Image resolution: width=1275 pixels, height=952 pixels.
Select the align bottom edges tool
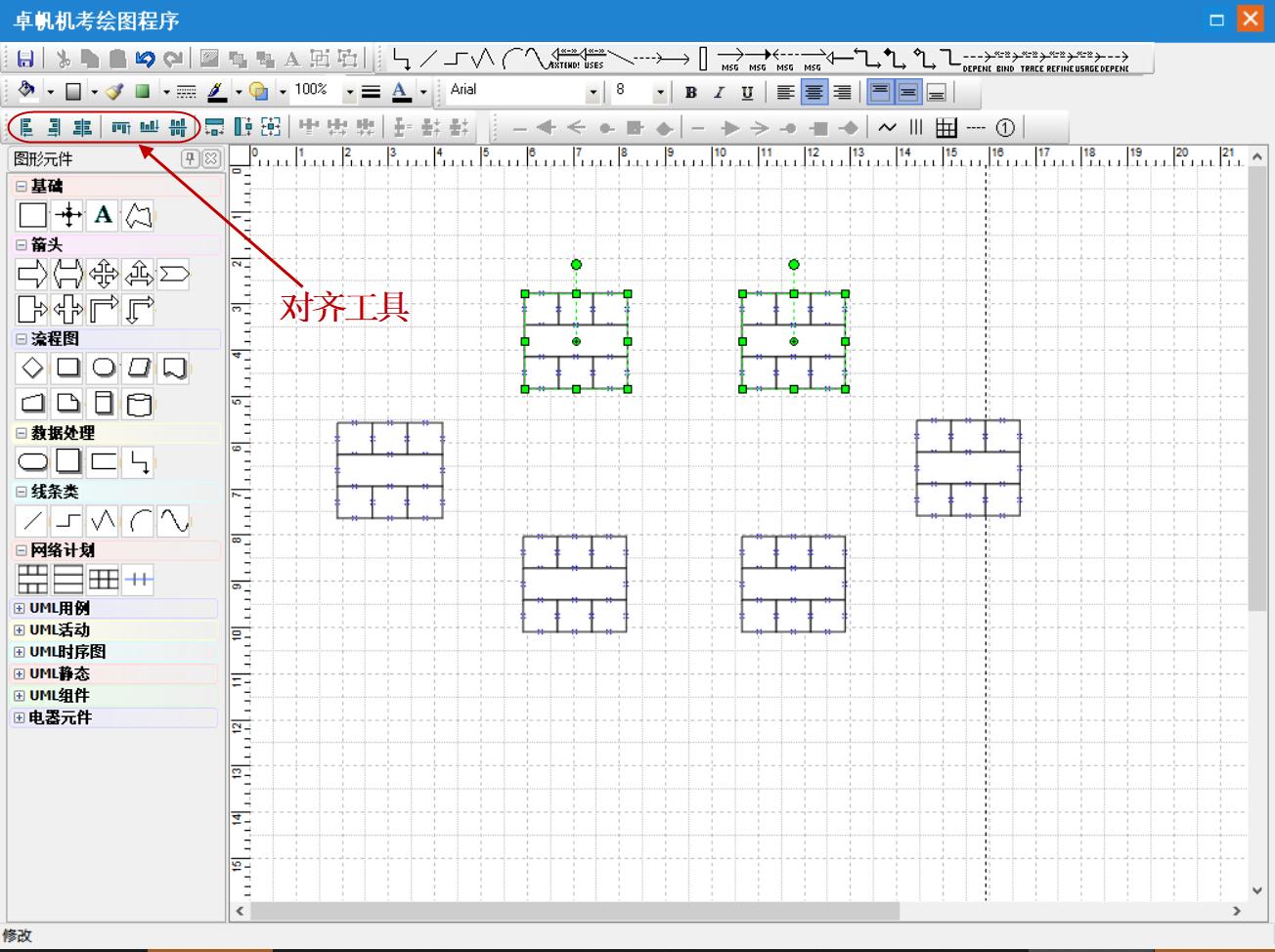[x=150, y=127]
